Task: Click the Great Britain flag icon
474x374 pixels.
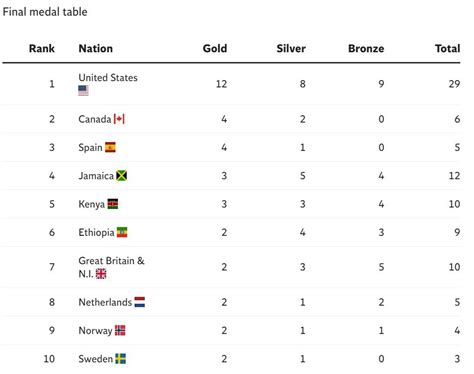Action: 101,274
